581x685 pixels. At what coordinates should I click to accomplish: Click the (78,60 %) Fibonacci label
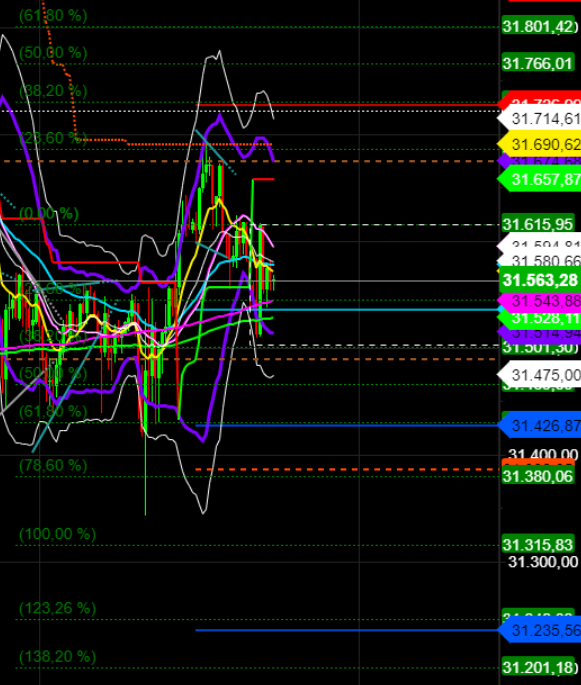53,466
